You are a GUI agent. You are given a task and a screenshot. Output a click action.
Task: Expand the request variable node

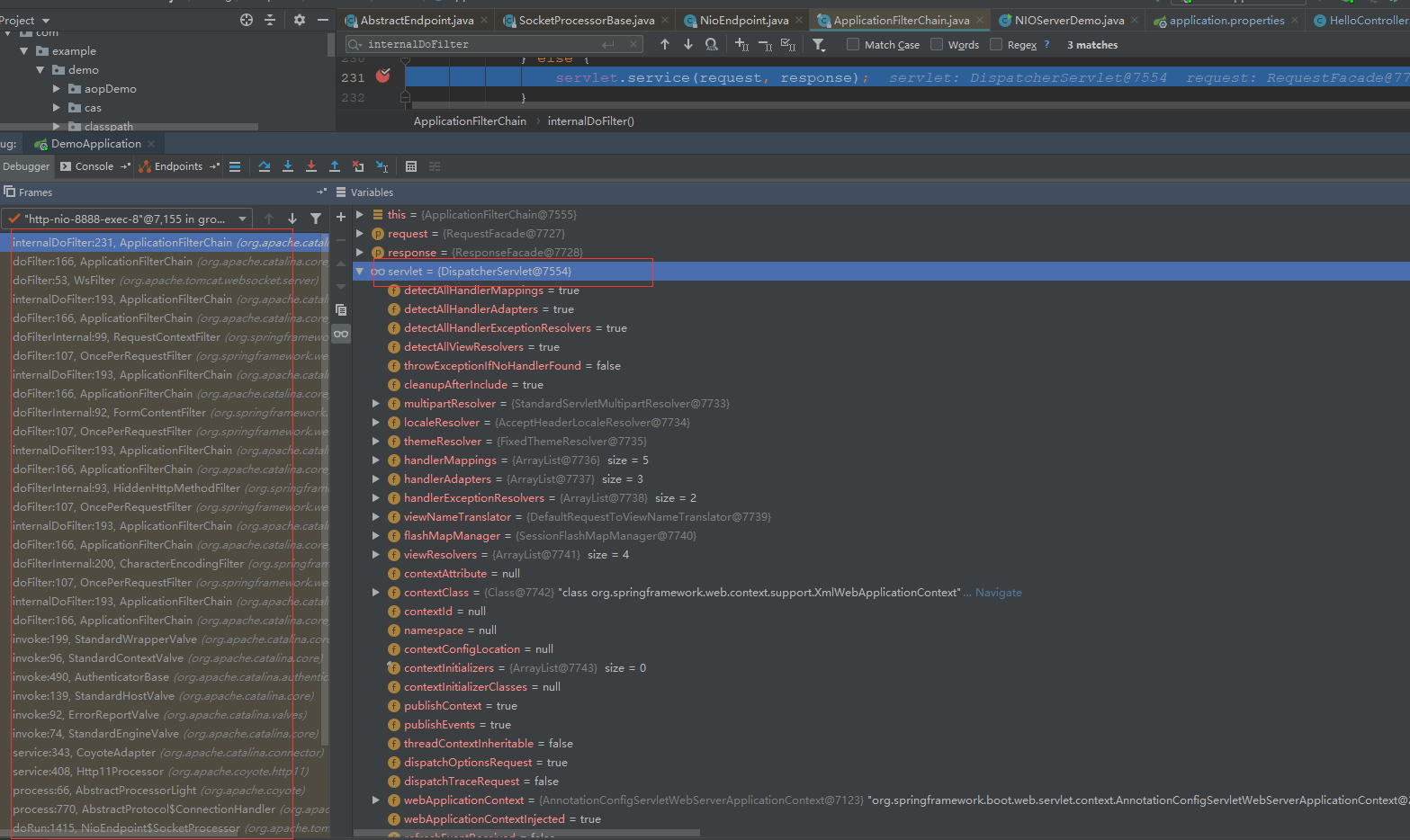[360, 233]
